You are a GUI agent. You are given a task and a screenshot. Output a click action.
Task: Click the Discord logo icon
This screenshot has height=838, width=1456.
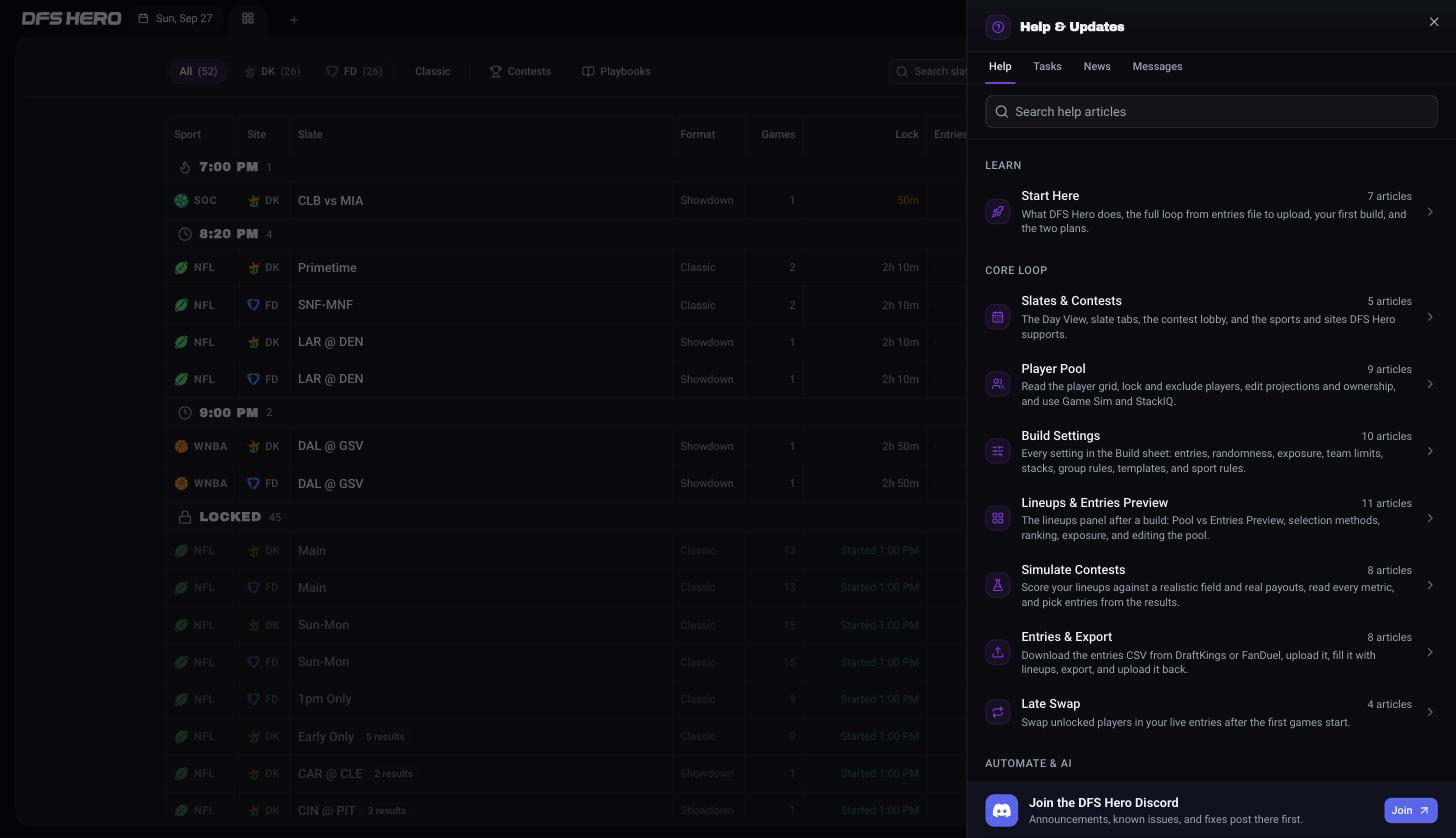point(1001,810)
